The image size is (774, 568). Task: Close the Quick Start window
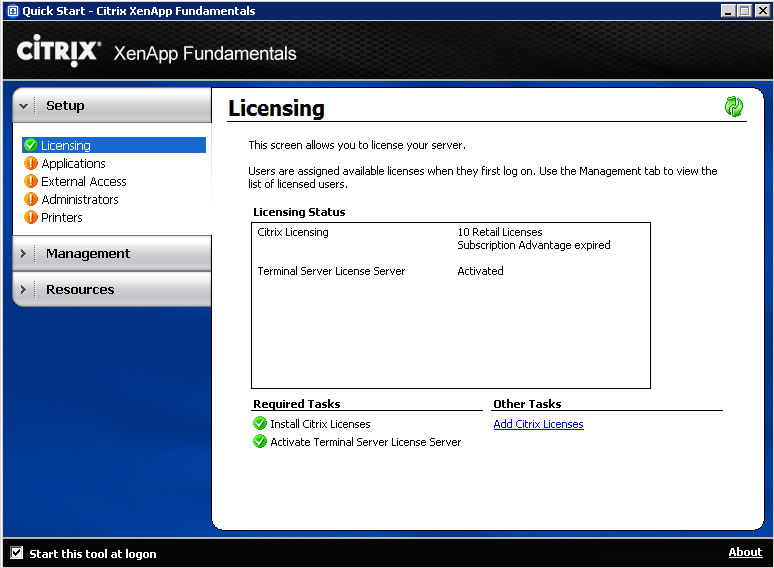tap(762, 10)
